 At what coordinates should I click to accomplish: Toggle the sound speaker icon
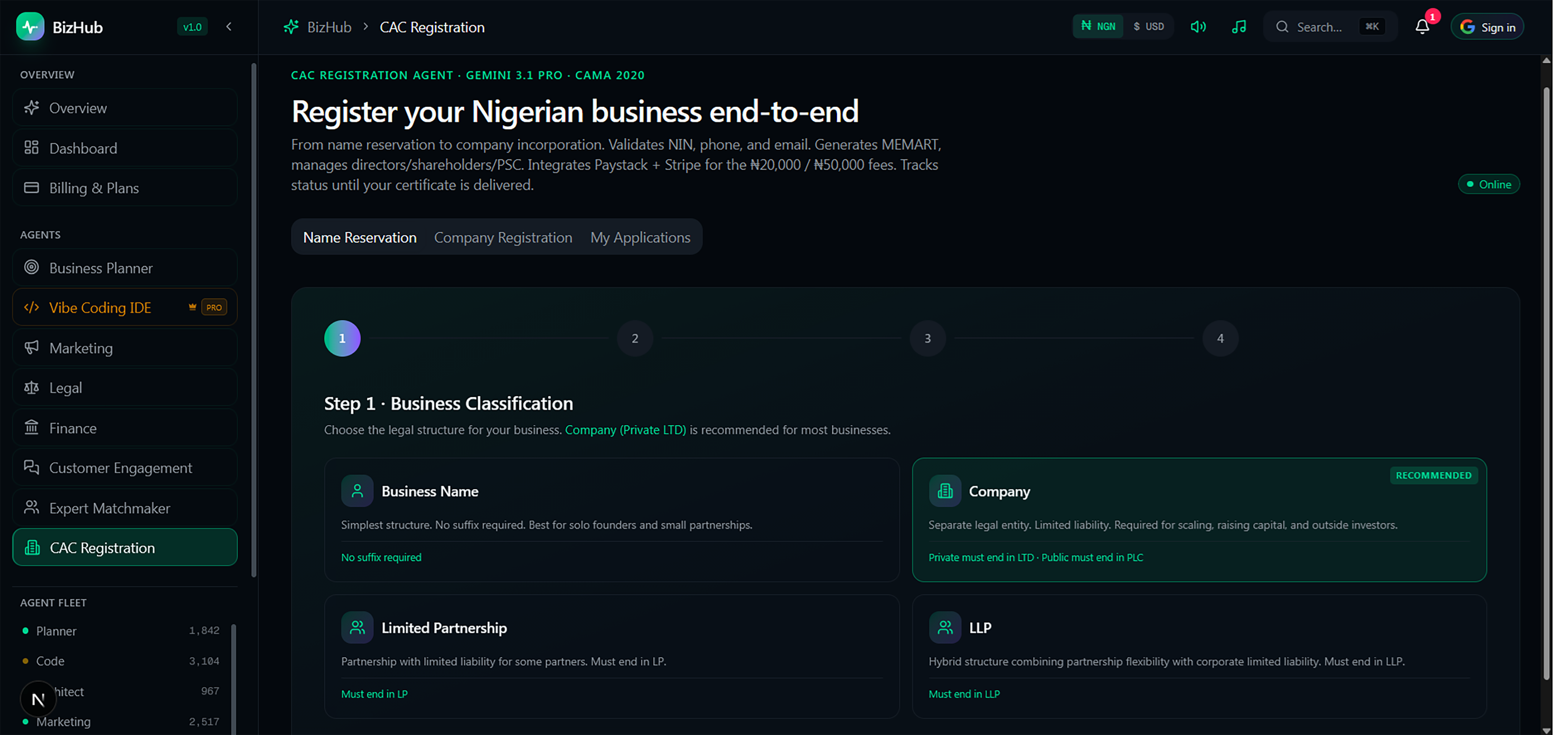coord(1198,27)
